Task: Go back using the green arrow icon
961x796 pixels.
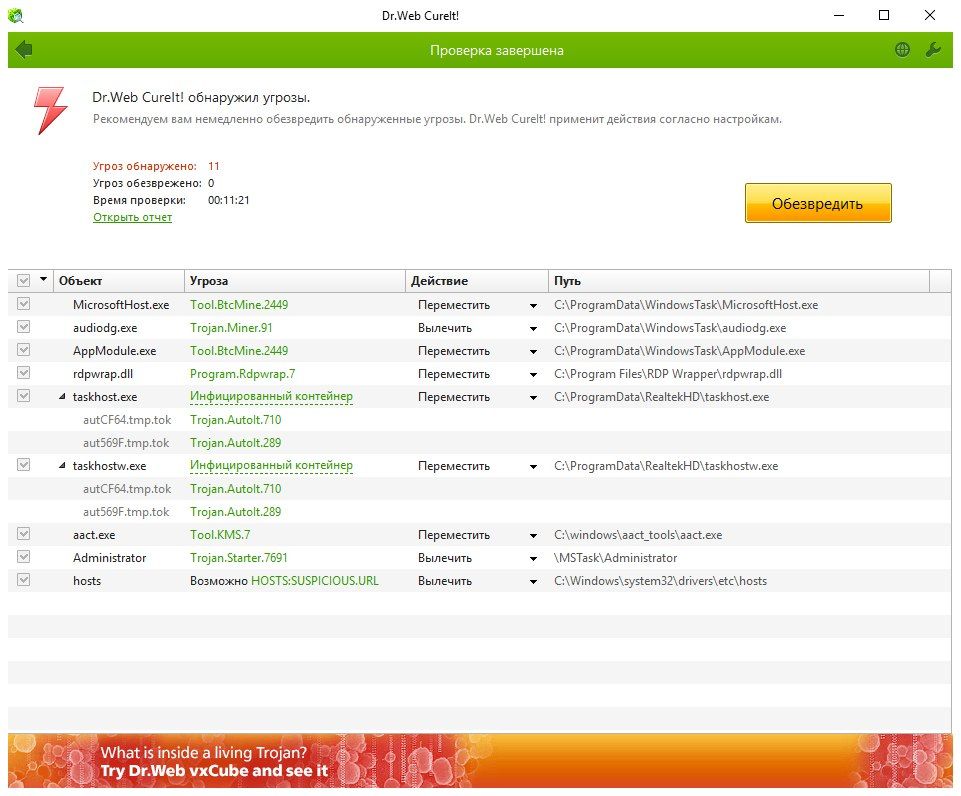Action: click(x=23, y=50)
